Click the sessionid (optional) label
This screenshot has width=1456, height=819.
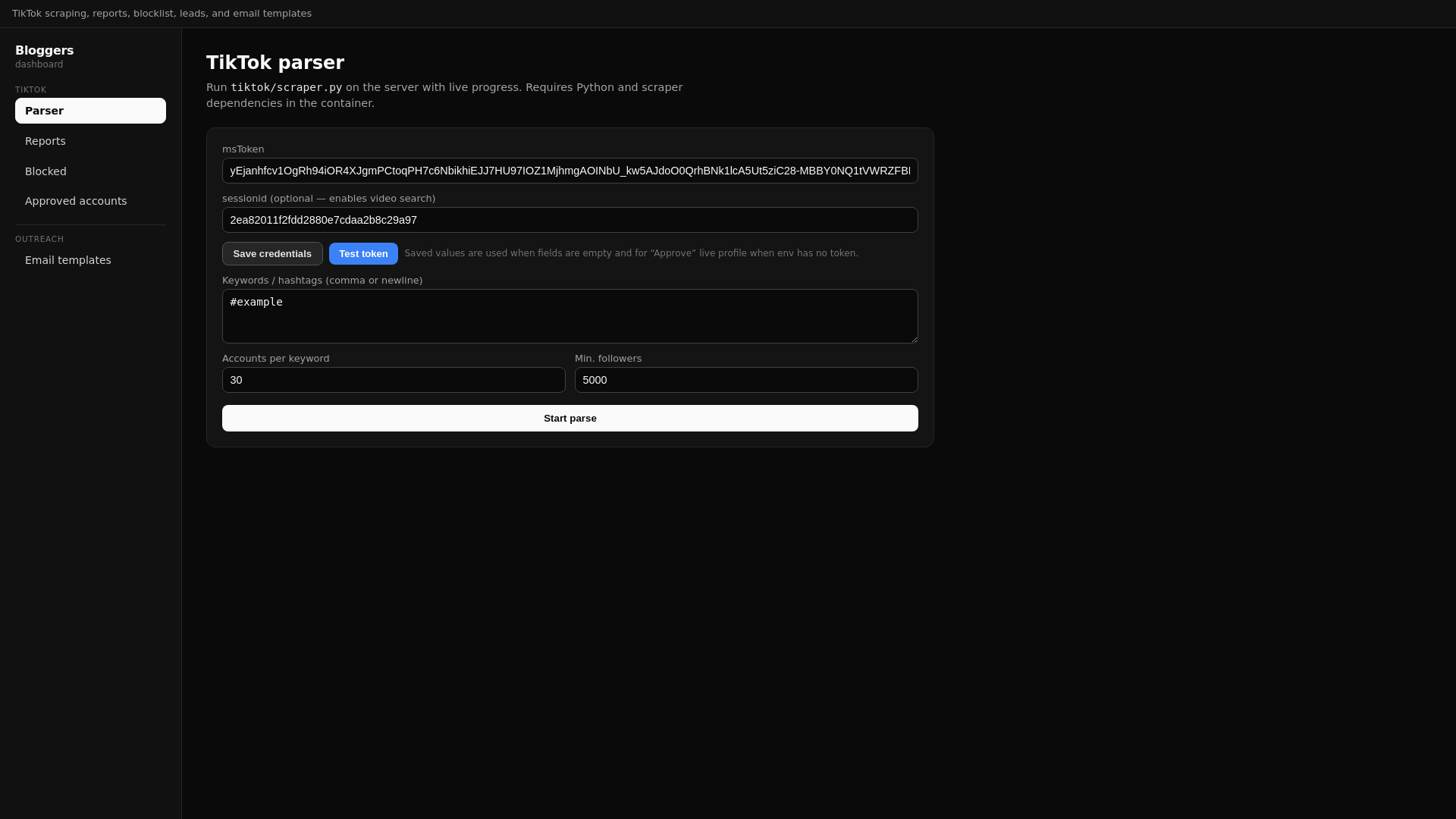328,199
